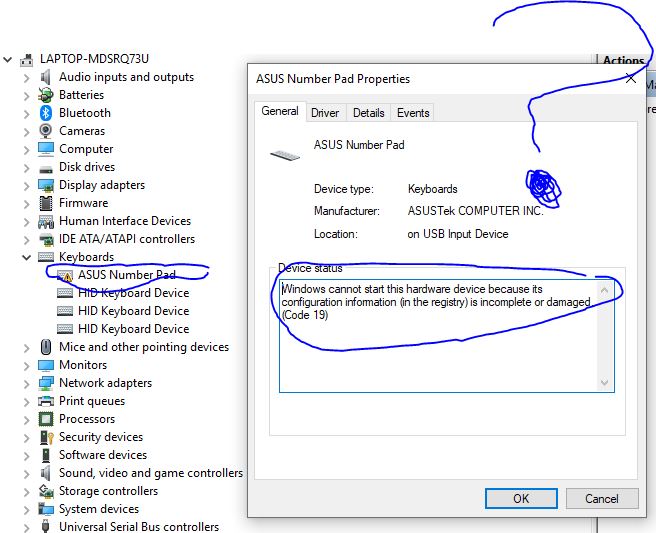Select the Print queues tree label
656x533 pixels.
[92, 401]
